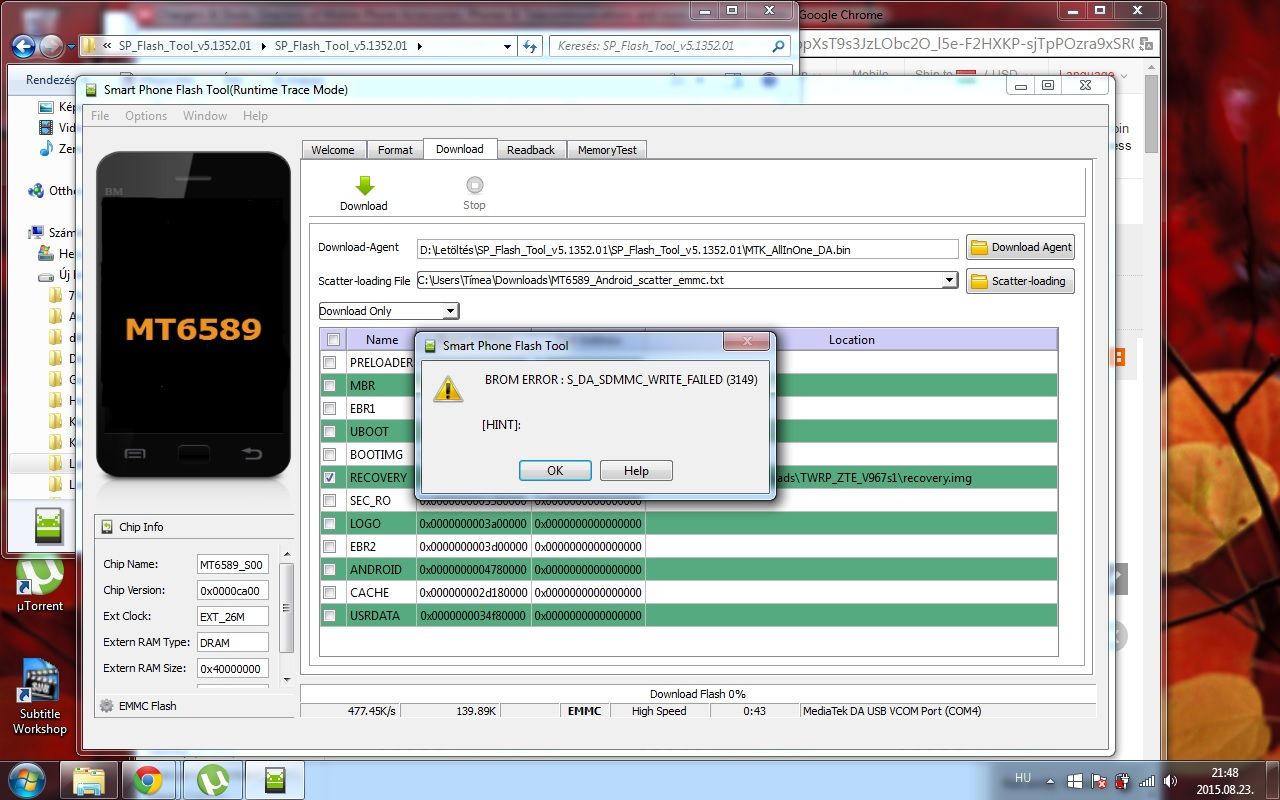The width and height of the screenshot is (1280, 800).
Task: Toggle the select-all checkbox in table header
Action: tap(333, 340)
